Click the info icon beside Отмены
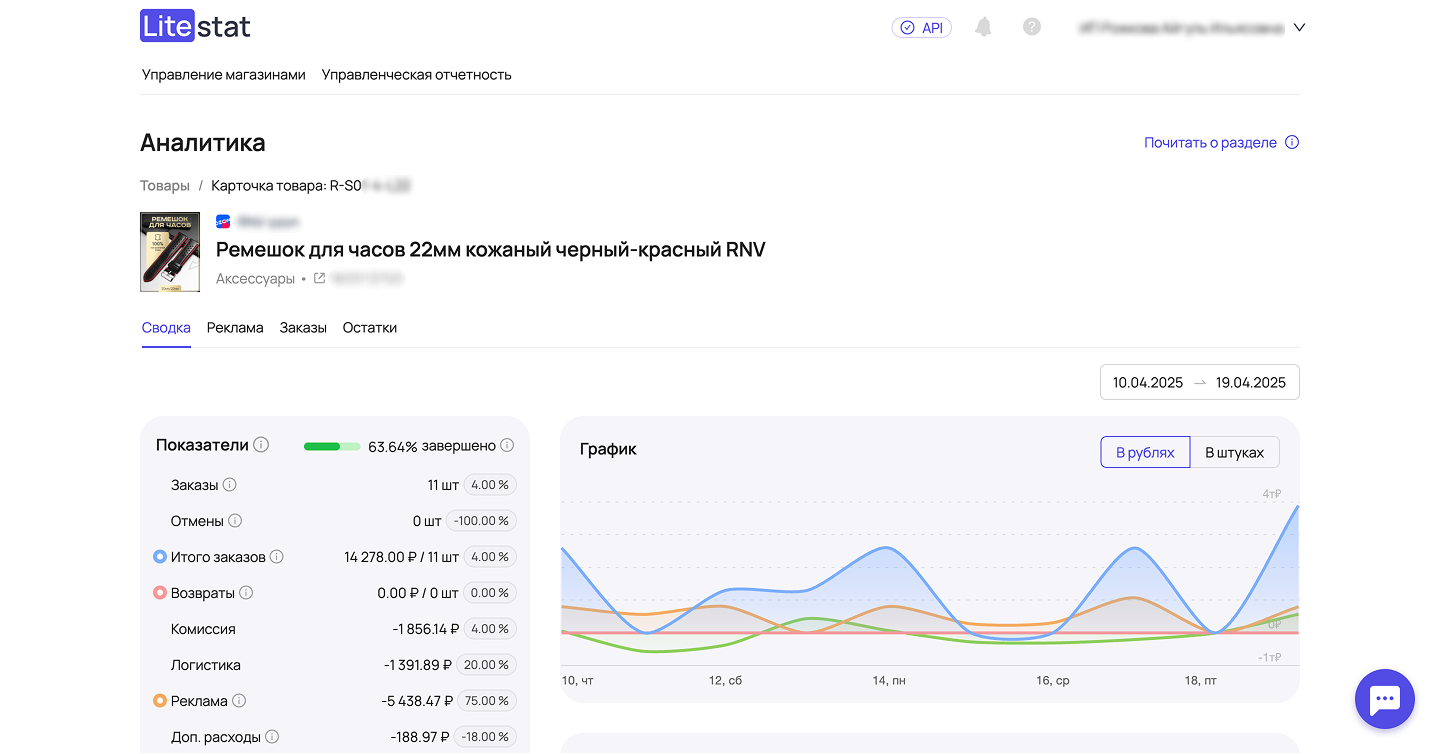This screenshot has width=1433, height=754. pos(235,521)
